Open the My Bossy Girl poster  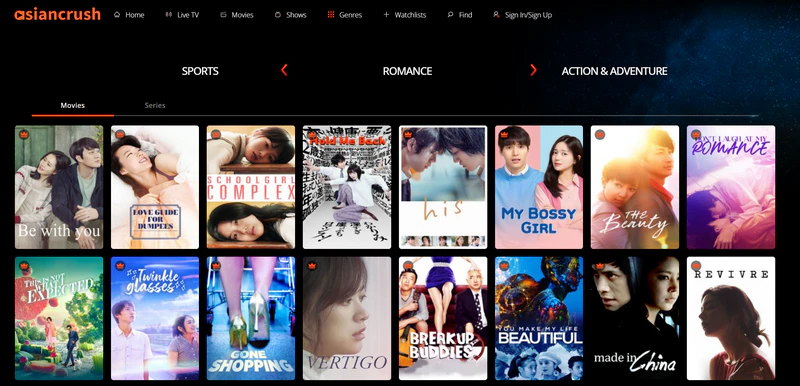click(539, 187)
